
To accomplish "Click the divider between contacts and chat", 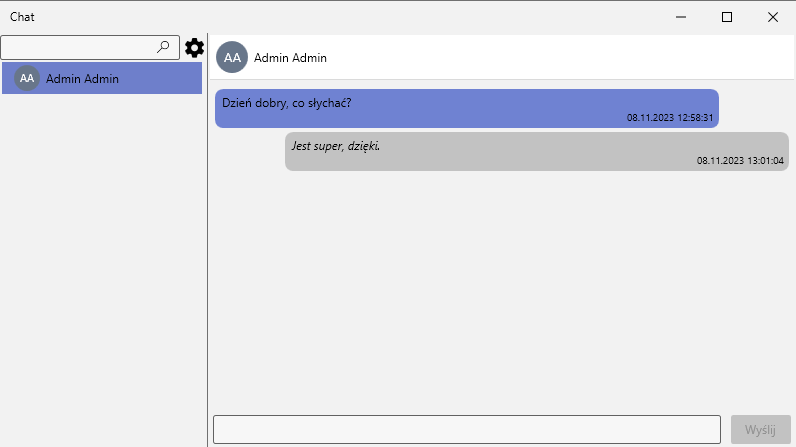I will point(208,250).
